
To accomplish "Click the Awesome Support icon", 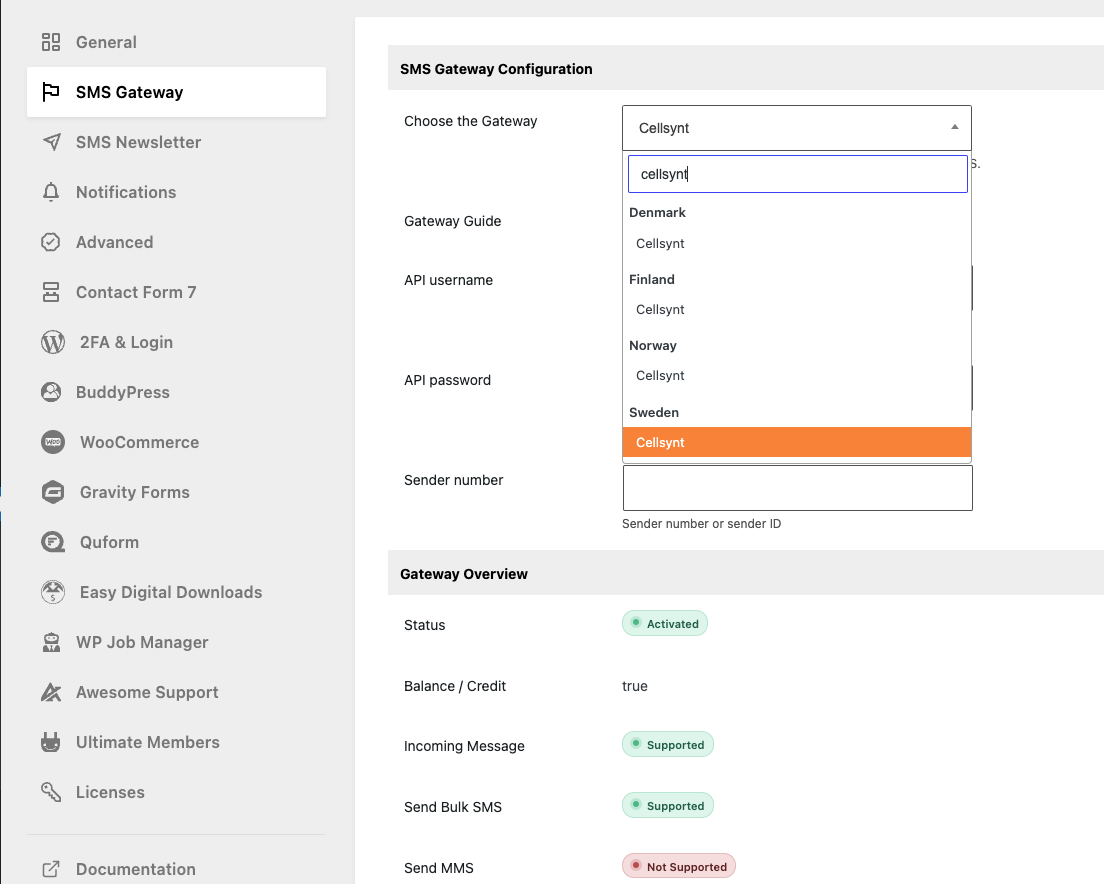I will coord(51,692).
